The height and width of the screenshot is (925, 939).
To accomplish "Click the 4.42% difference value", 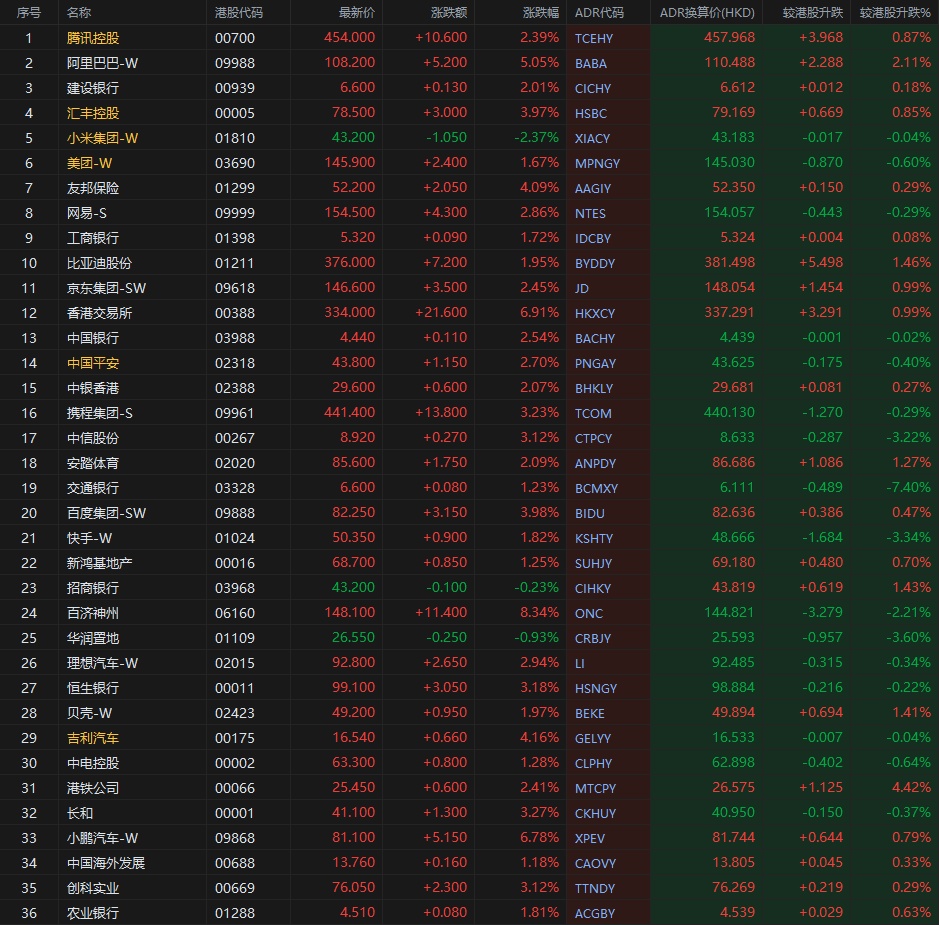I will [911, 787].
